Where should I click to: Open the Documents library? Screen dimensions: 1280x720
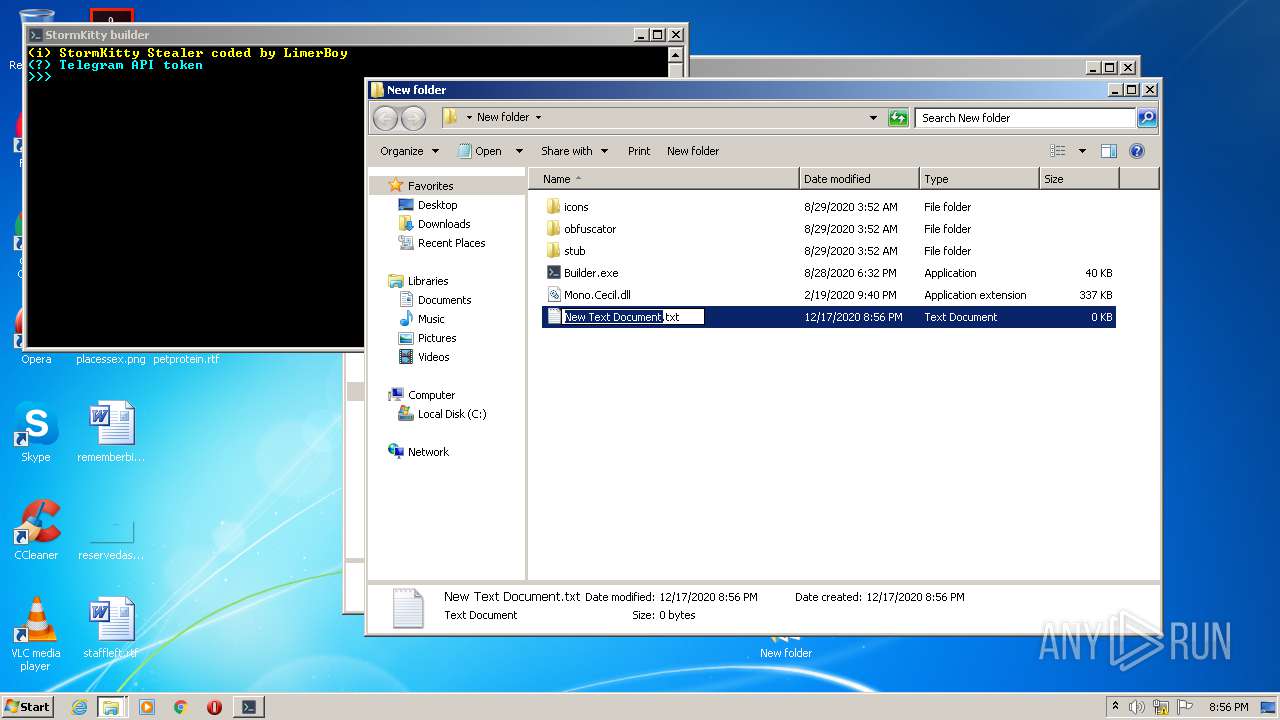click(436, 300)
